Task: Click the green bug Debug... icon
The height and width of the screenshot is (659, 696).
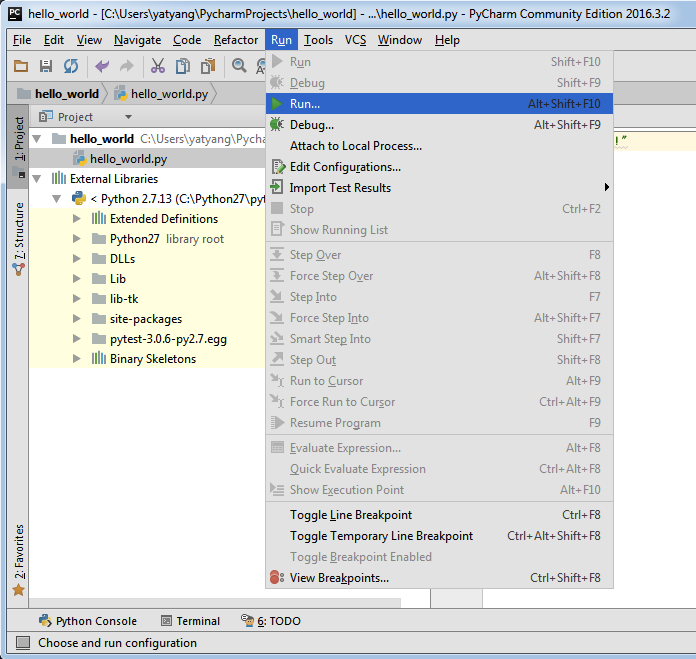Action: click(277, 124)
